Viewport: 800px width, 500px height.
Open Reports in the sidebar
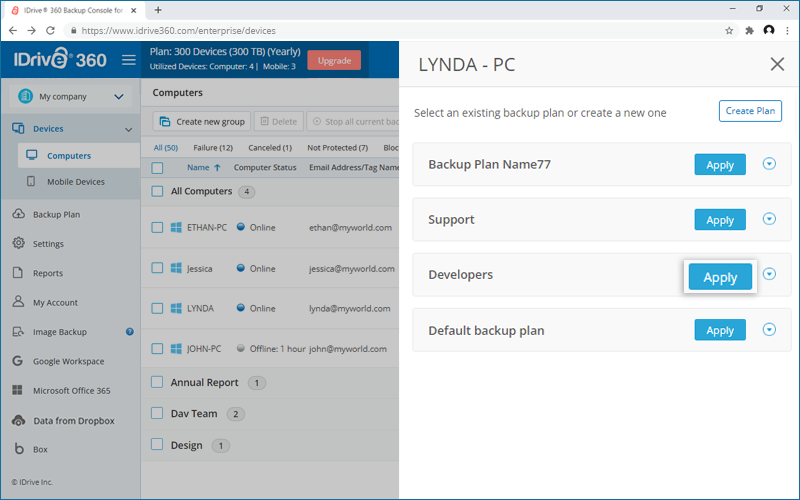(x=48, y=273)
